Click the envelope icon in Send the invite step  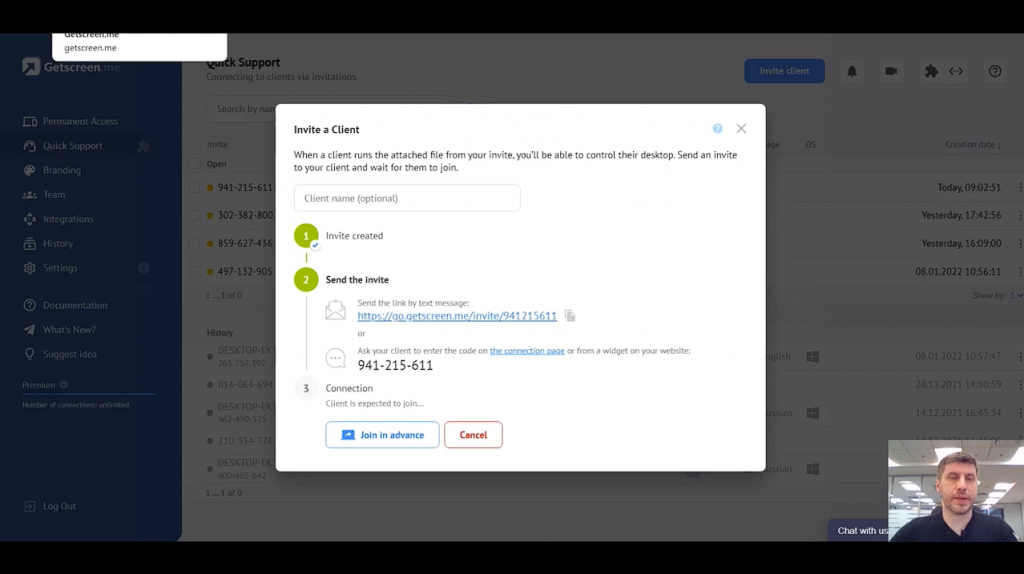click(336, 310)
